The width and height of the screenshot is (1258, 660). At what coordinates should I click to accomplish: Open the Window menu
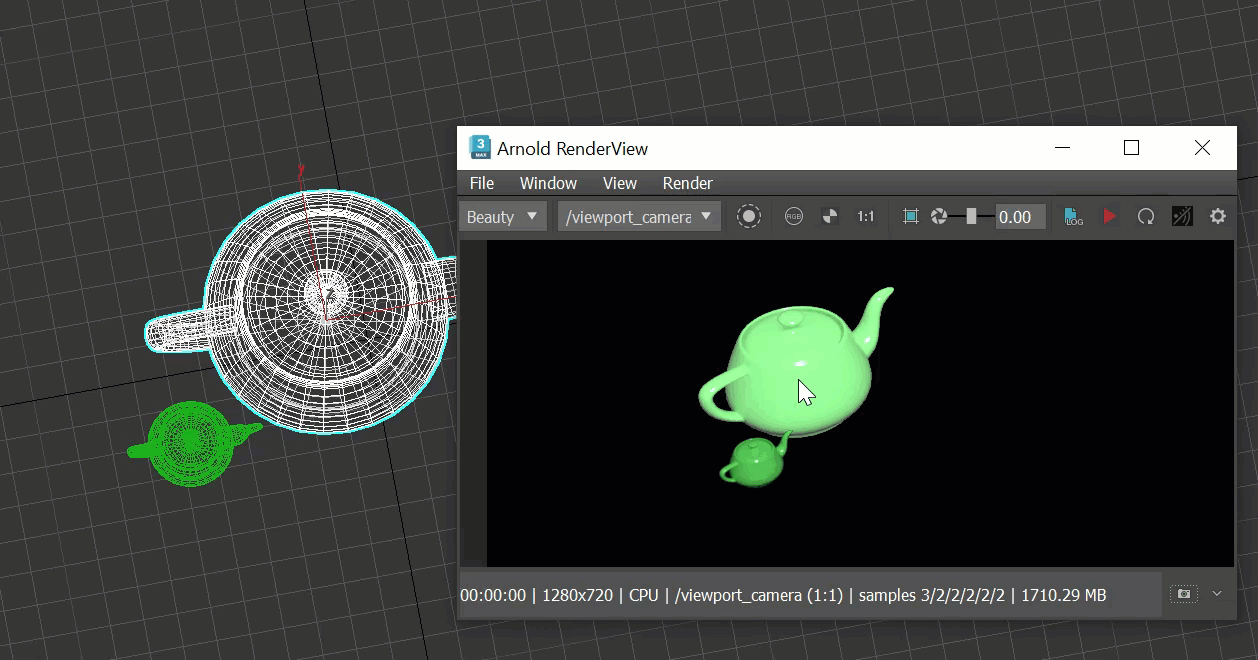[x=548, y=183]
